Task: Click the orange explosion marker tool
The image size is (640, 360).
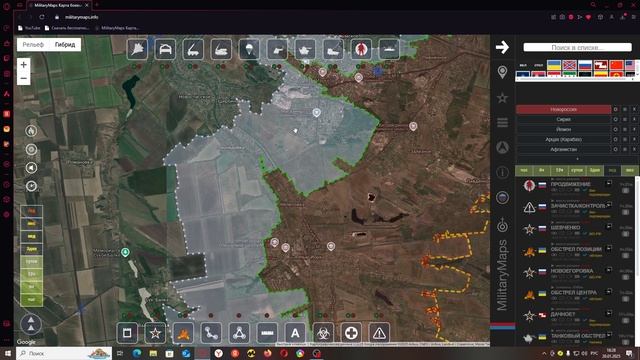Action: (x=183, y=333)
